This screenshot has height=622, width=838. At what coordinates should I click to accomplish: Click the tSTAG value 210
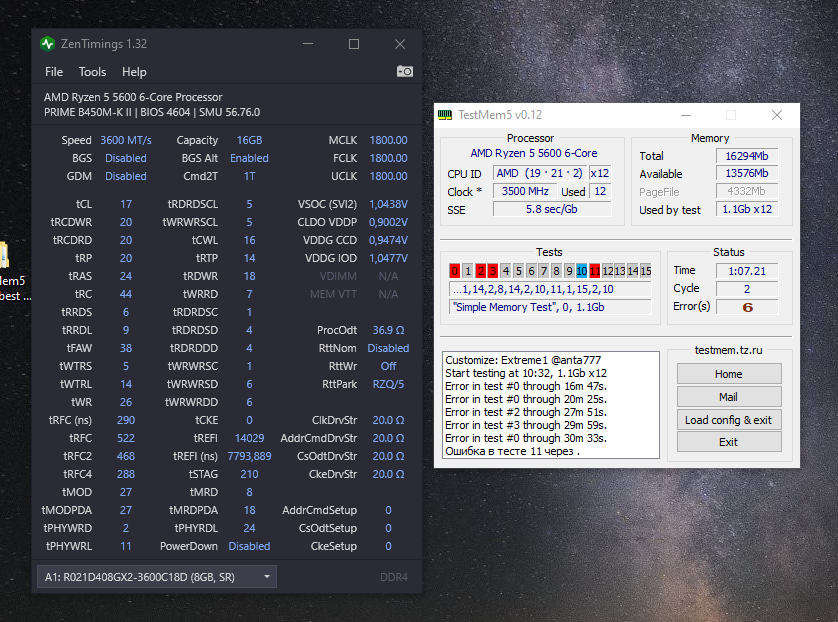(x=249, y=474)
